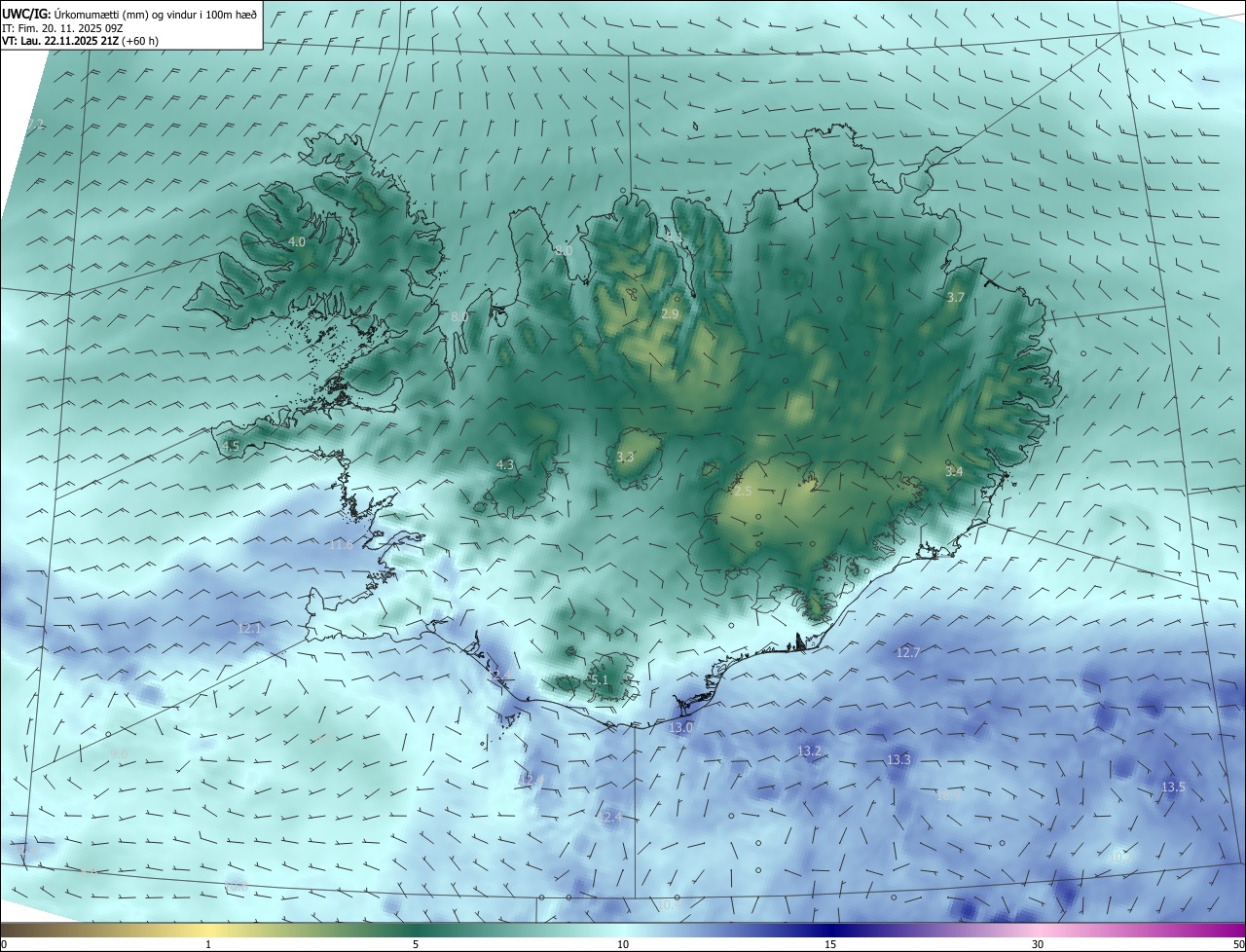The image size is (1246, 952).
Task: Click the 4.5 value on Snæfellsnes peninsula
Action: [231, 446]
